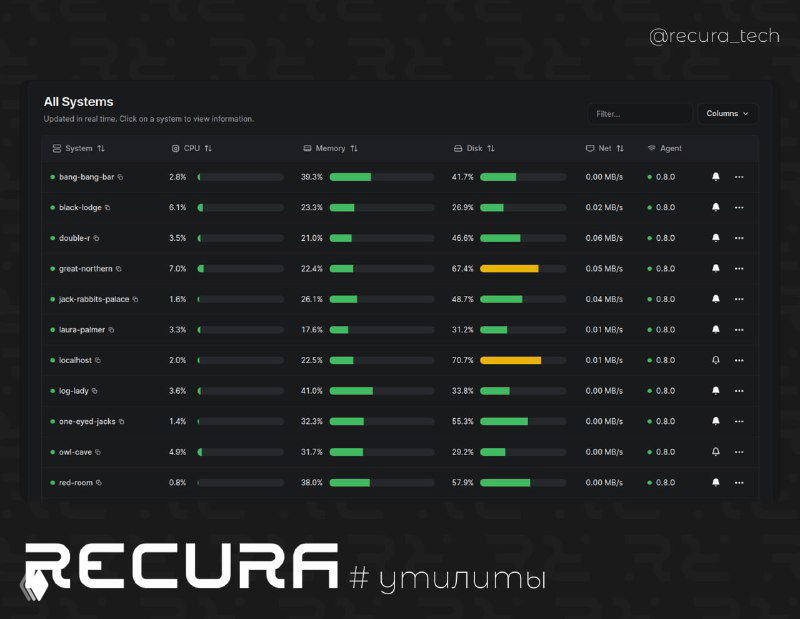Click copy icon beside great-northern
Viewport: 800px width, 619px height.
(x=118, y=269)
